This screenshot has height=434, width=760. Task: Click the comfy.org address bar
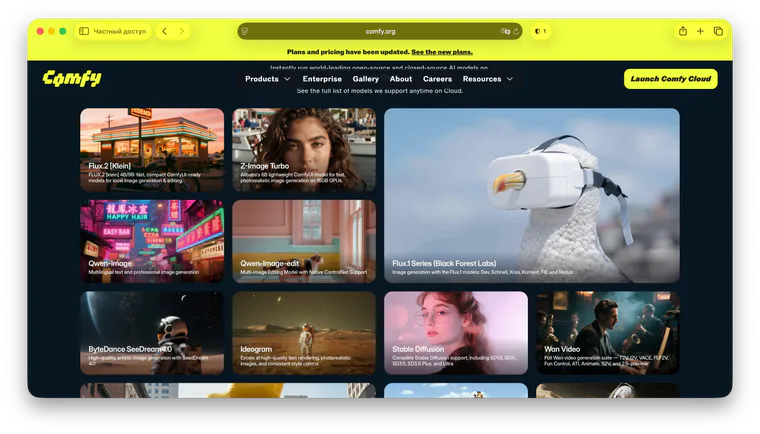point(380,31)
